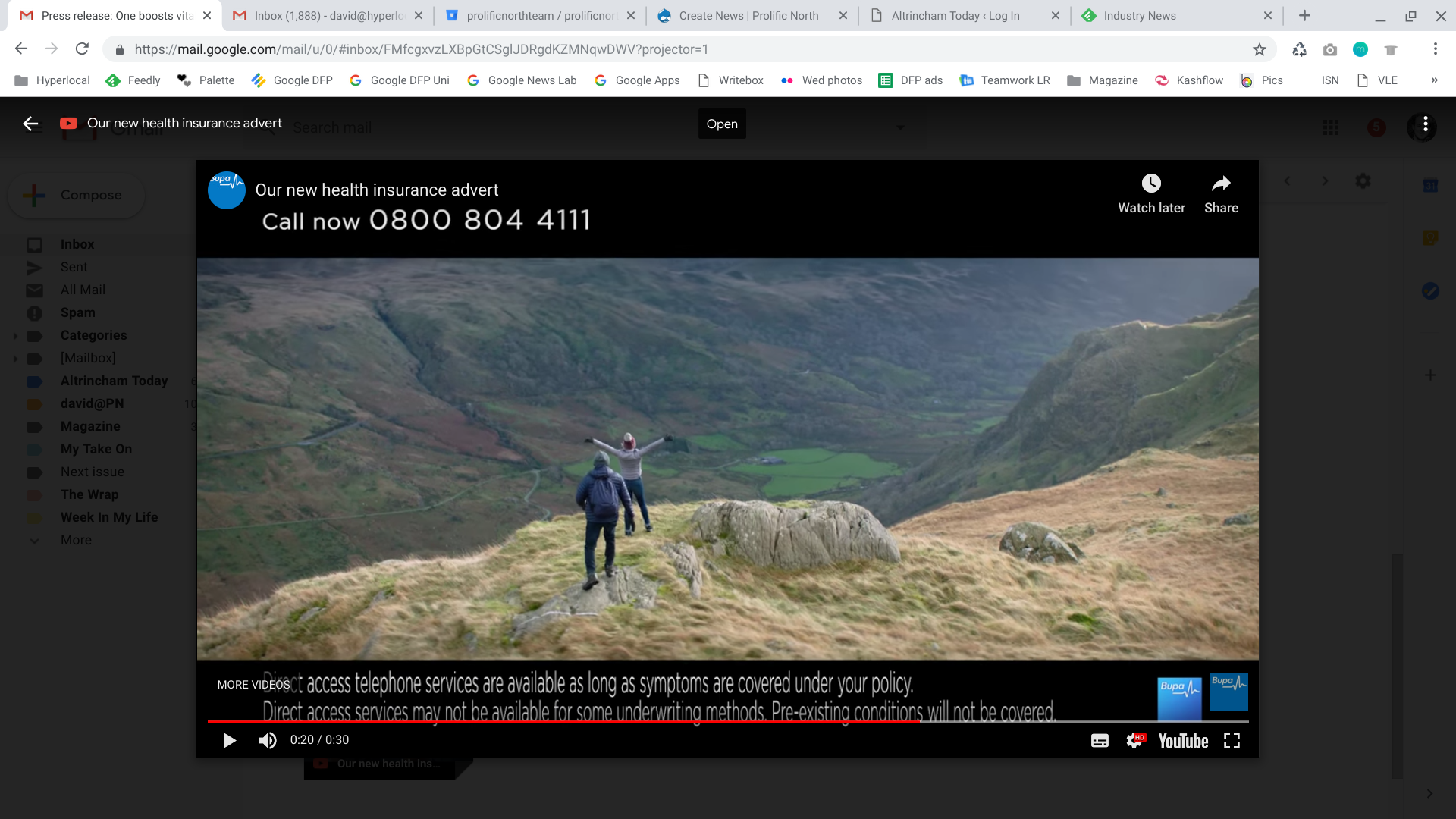Mute the video audio
The height and width of the screenshot is (819, 1456).
[x=267, y=740]
